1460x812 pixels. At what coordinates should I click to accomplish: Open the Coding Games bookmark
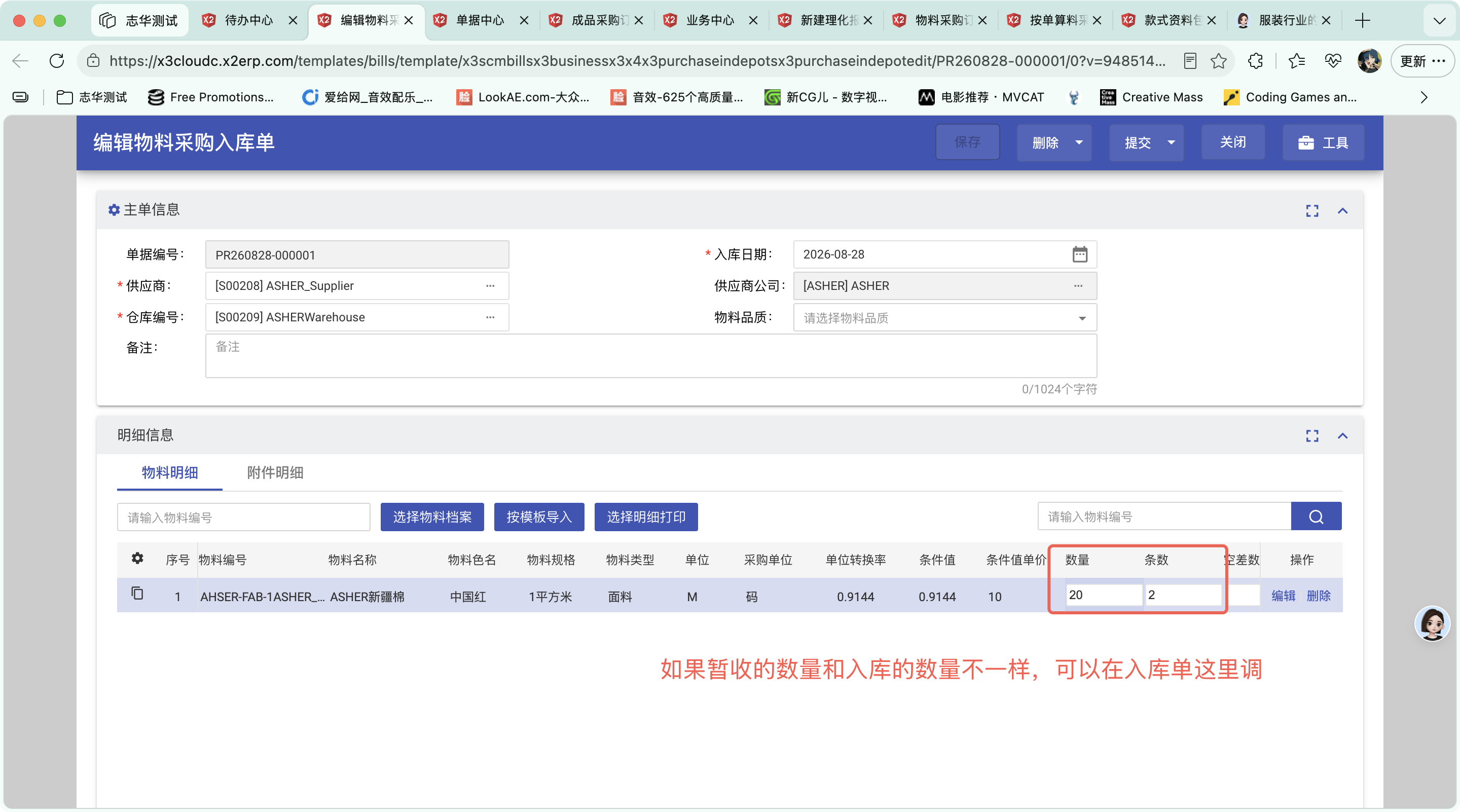point(1290,97)
